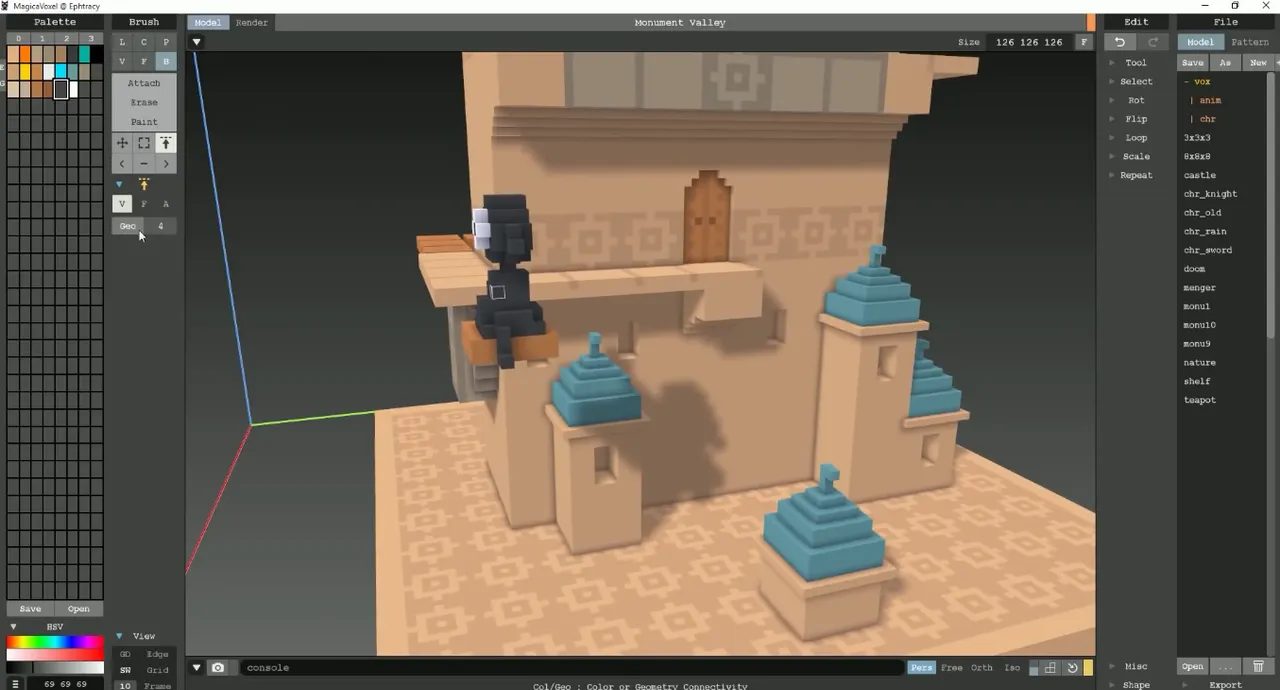Image resolution: width=1280 pixels, height=690 pixels.
Task: Activate the region select bracket icon
Action: [x=144, y=143]
